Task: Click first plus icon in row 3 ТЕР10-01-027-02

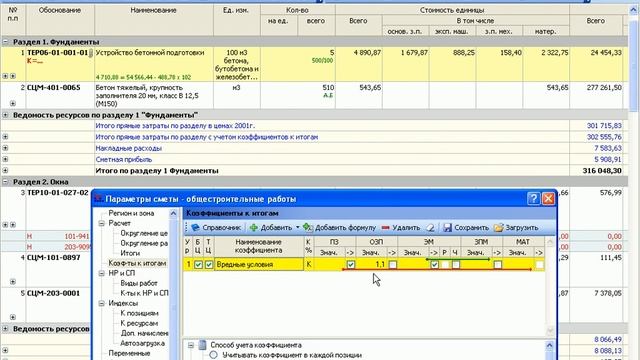Action: click(5, 224)
